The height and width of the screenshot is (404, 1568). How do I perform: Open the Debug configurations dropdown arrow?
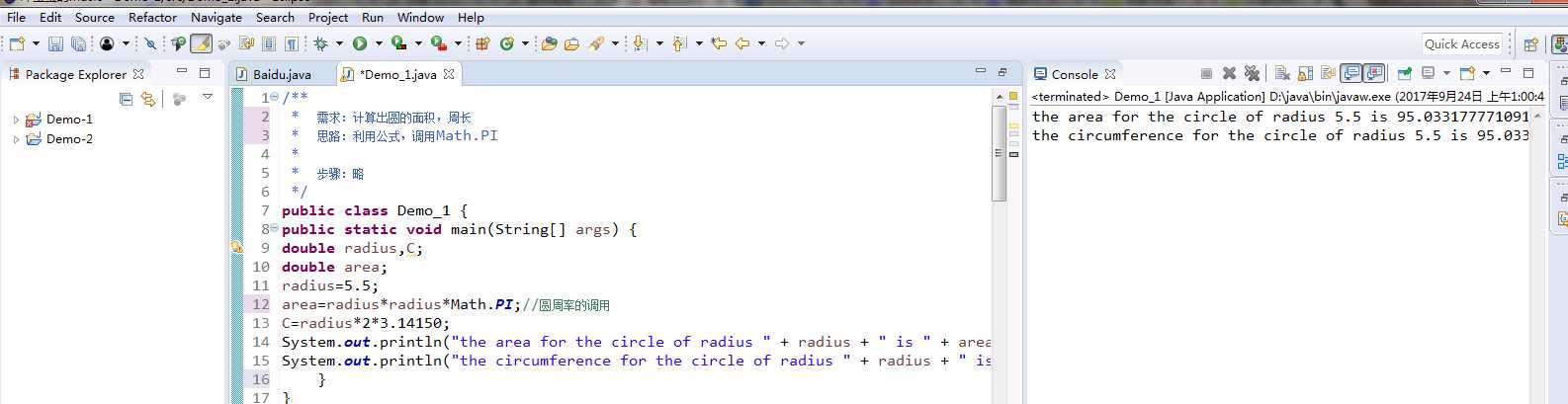[x=339, y=43]
